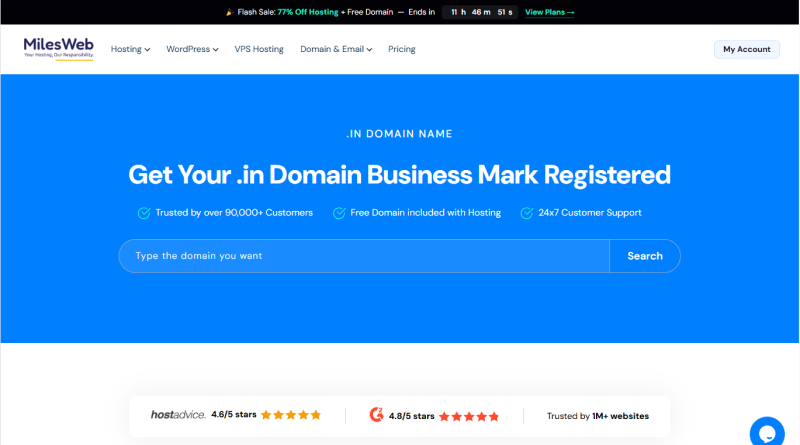Viewport: 800px width, 445px height.
Task: Click the flash sale party icon
Action: click(230, 12)
